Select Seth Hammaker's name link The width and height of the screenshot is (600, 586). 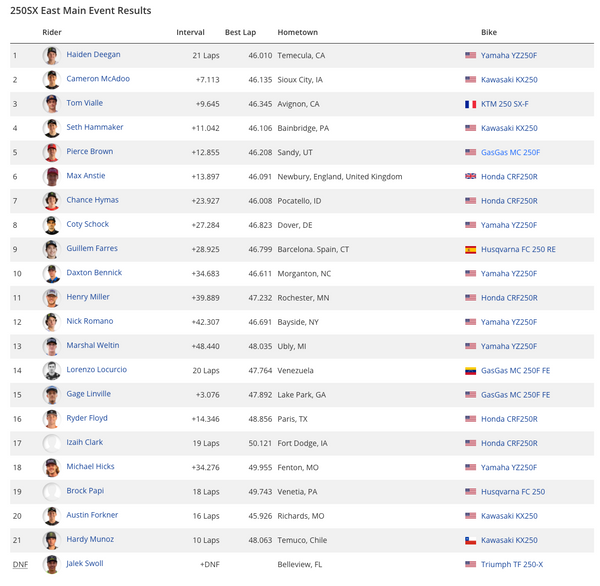[x=95, y=127]
